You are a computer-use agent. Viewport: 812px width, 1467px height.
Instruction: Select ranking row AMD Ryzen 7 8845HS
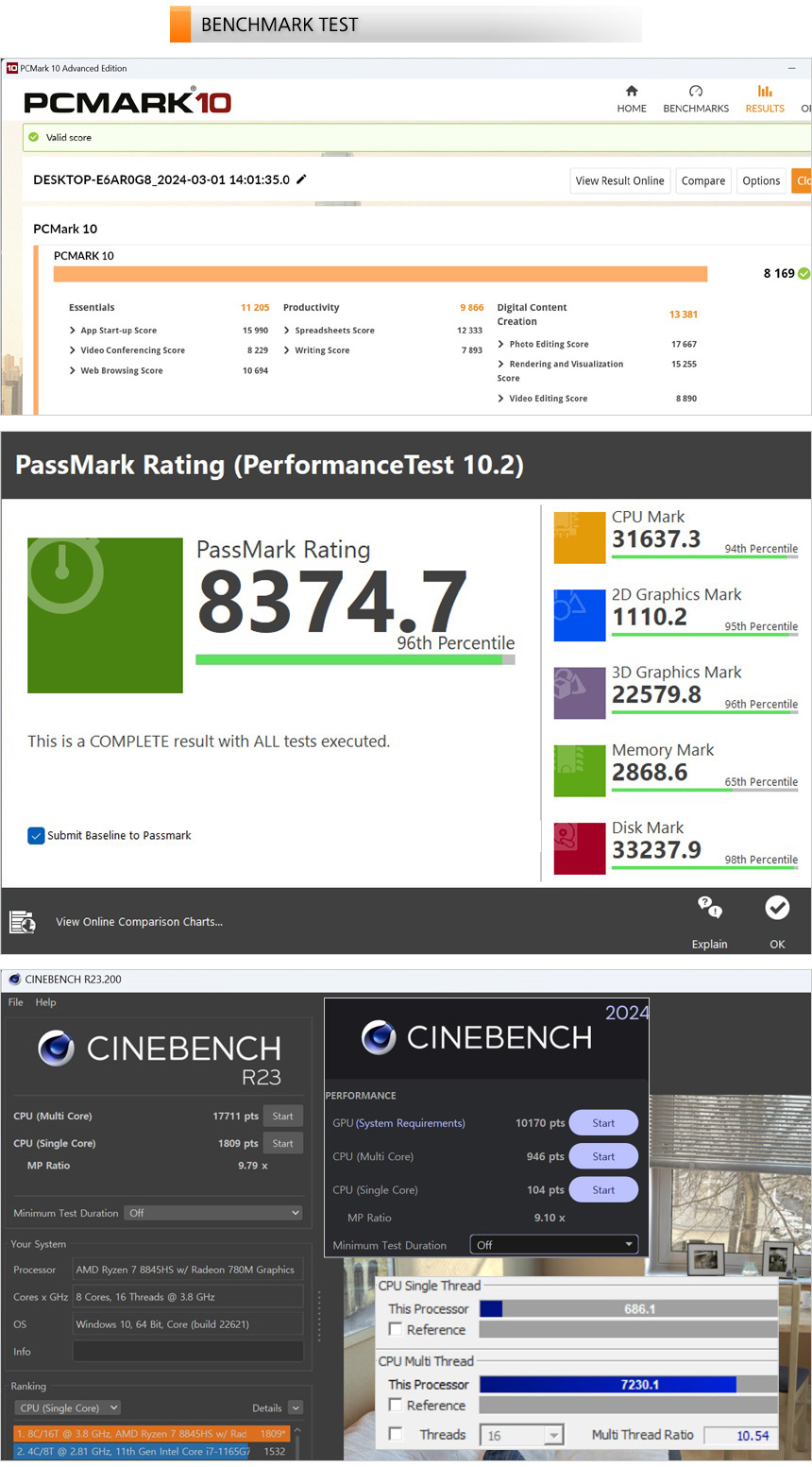[151, 1433]
